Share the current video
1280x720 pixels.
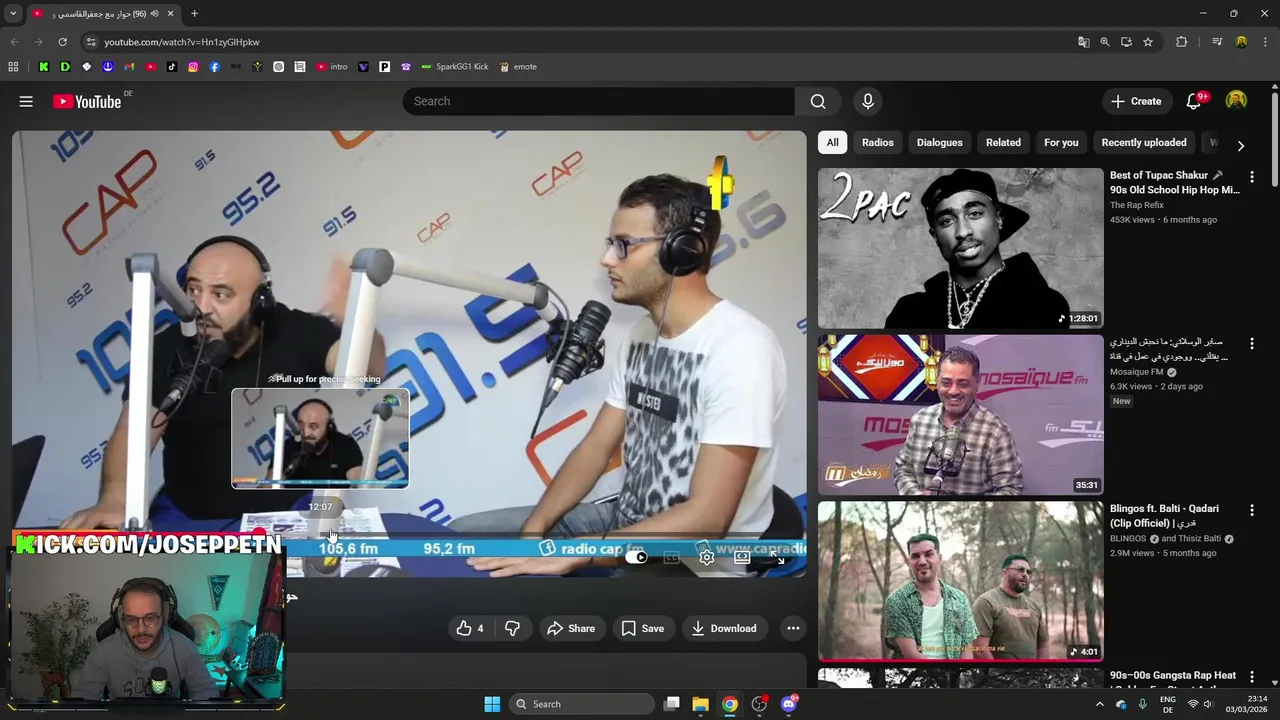(x=571, y=628)
